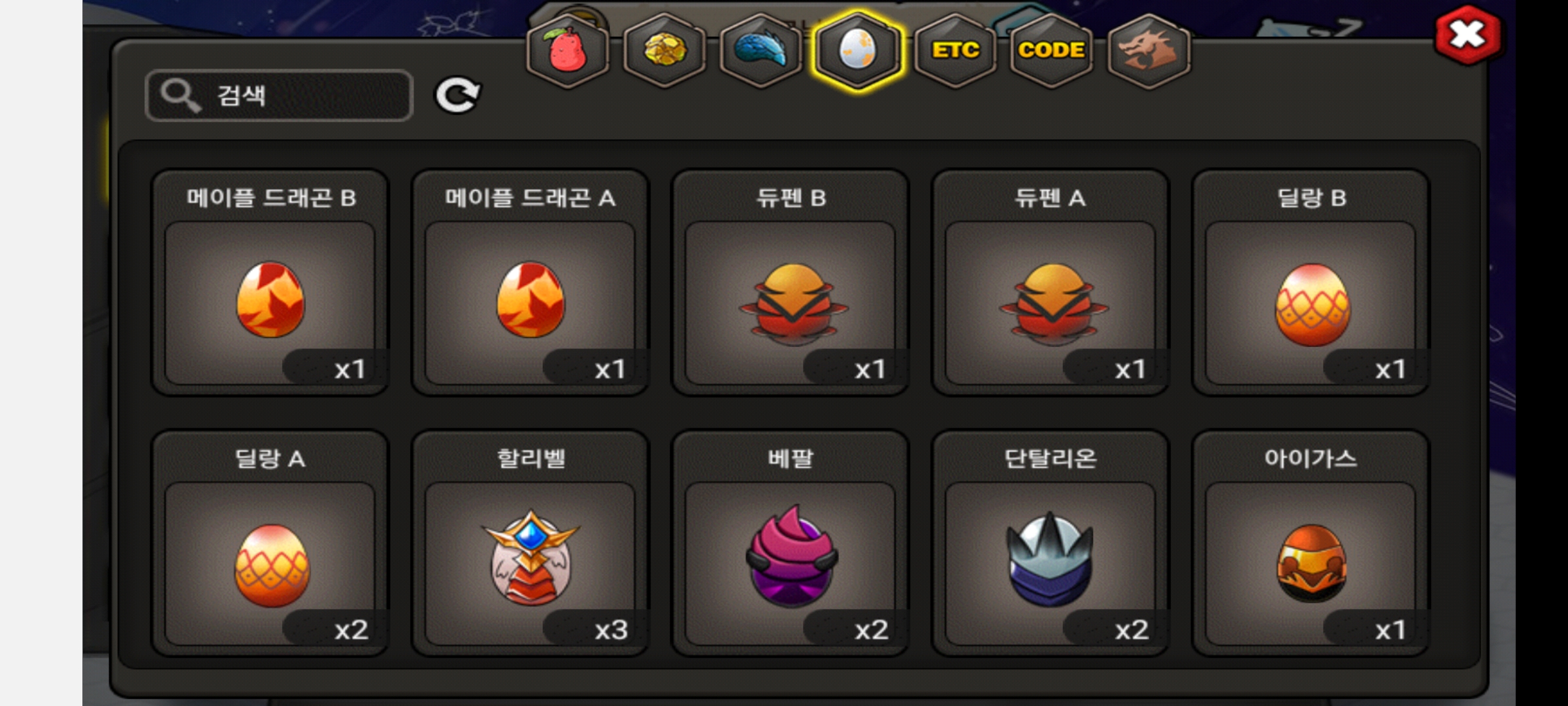Open the fruit food category tab
Screen dimensions: 1568x706
point(567,50)
